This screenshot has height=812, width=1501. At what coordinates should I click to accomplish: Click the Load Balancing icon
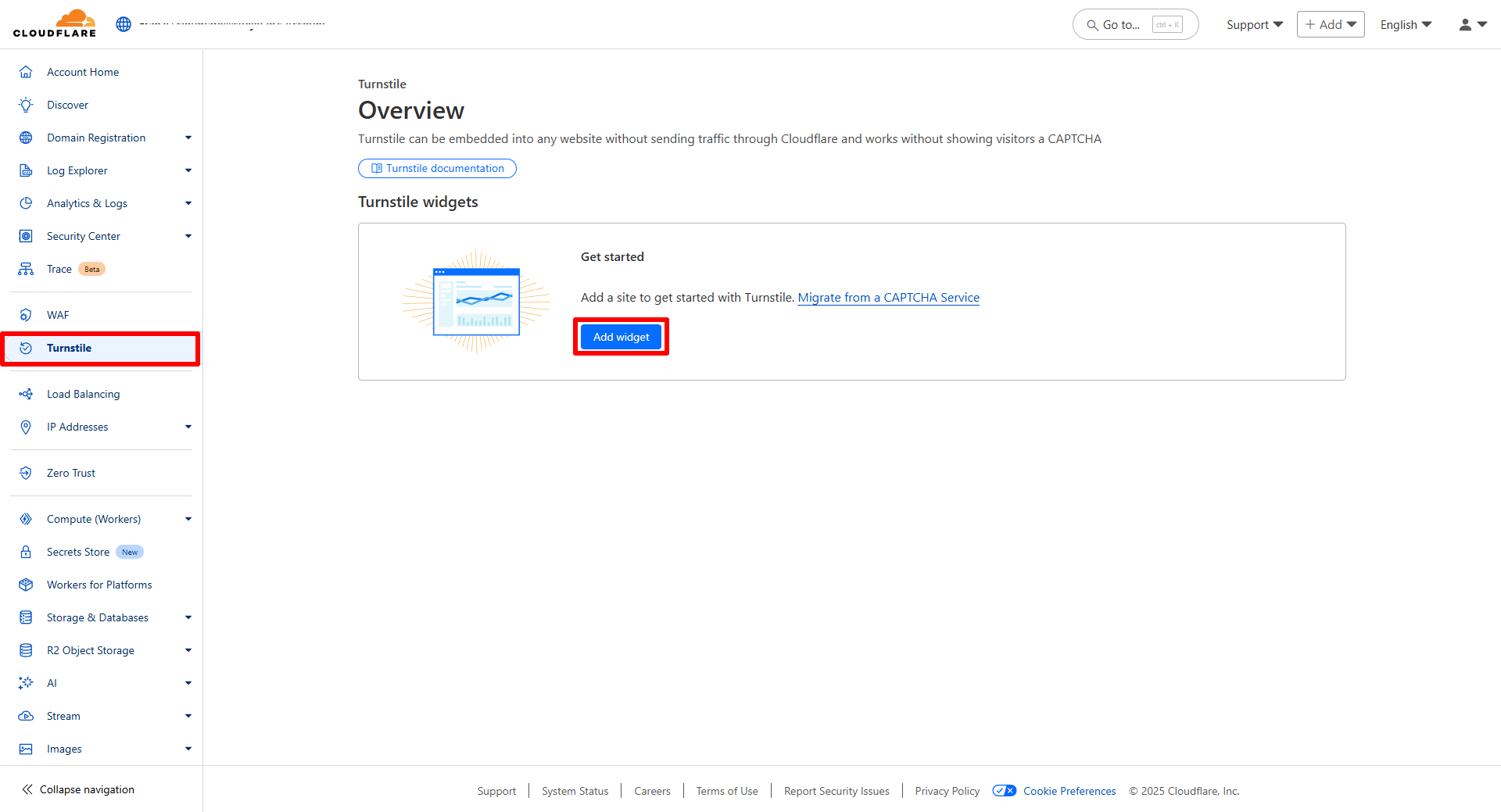[26, 394]
